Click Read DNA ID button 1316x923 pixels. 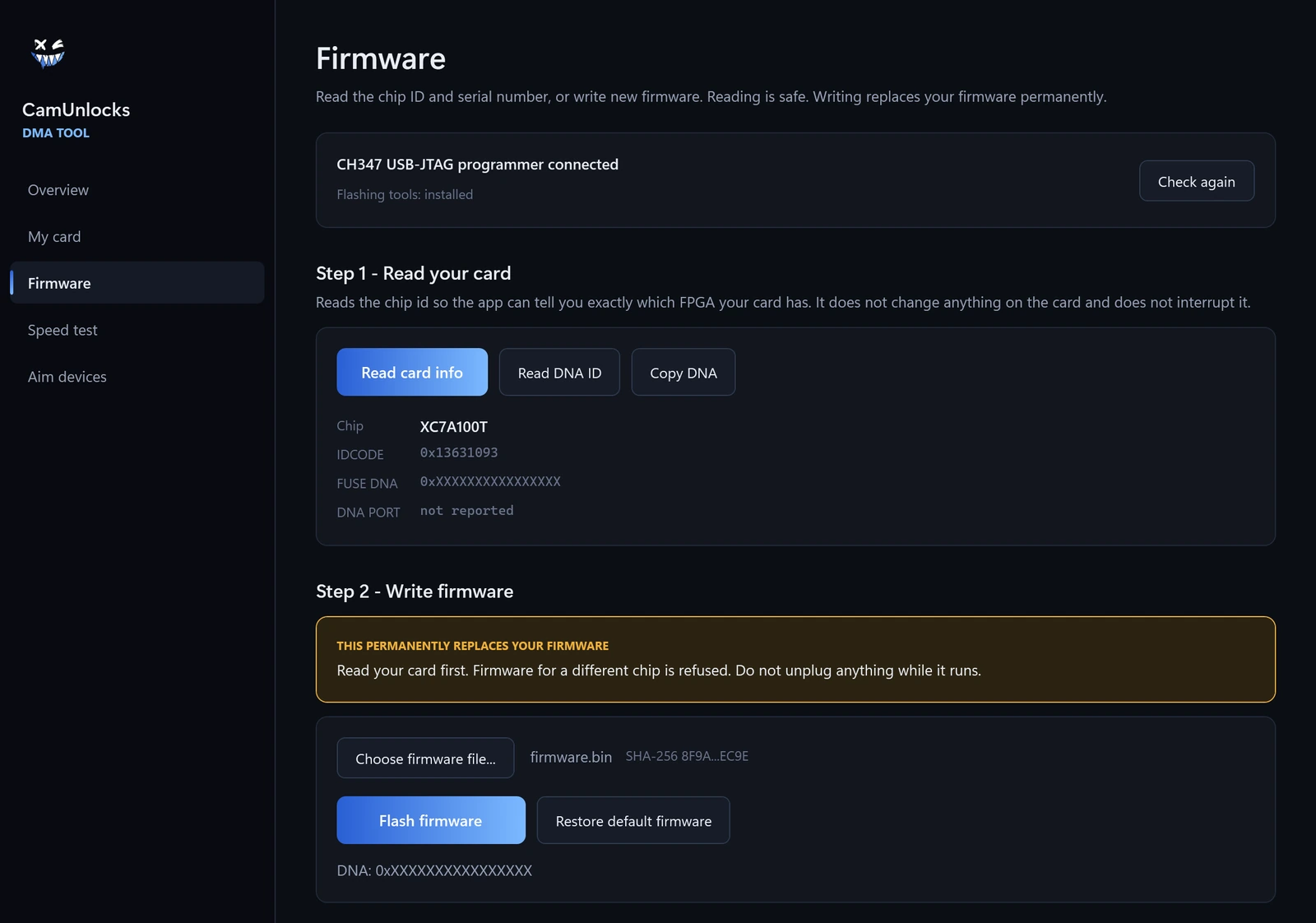(x=559, y=373)
